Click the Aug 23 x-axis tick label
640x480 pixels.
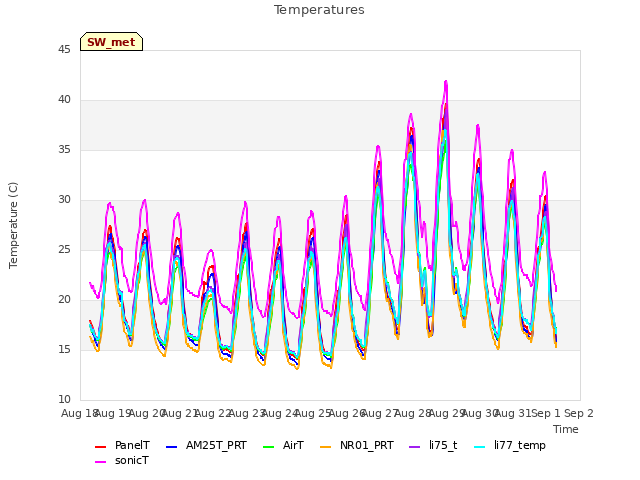247,413
